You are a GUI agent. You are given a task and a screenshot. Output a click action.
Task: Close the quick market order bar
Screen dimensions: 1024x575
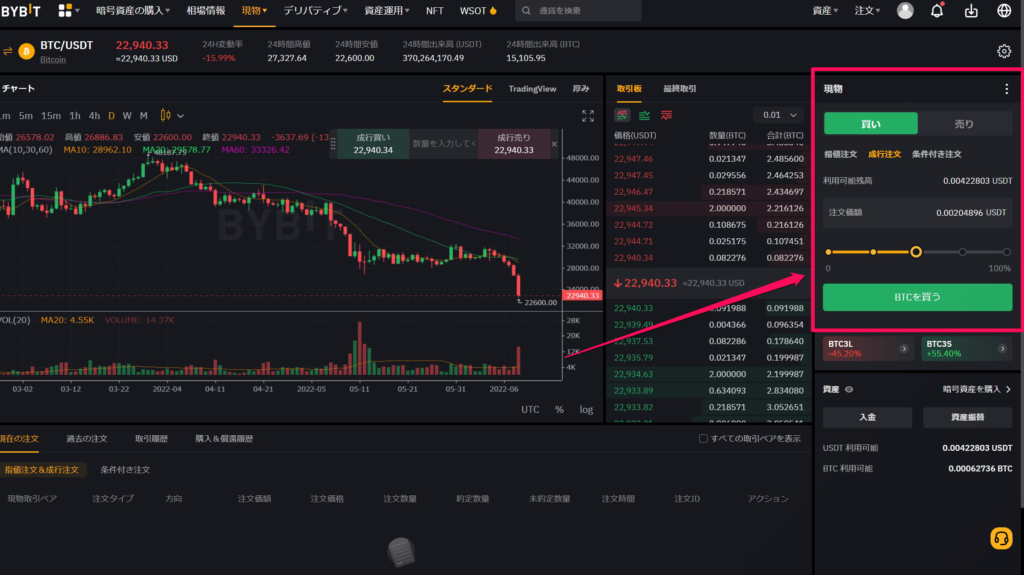[x=554, y=144]
